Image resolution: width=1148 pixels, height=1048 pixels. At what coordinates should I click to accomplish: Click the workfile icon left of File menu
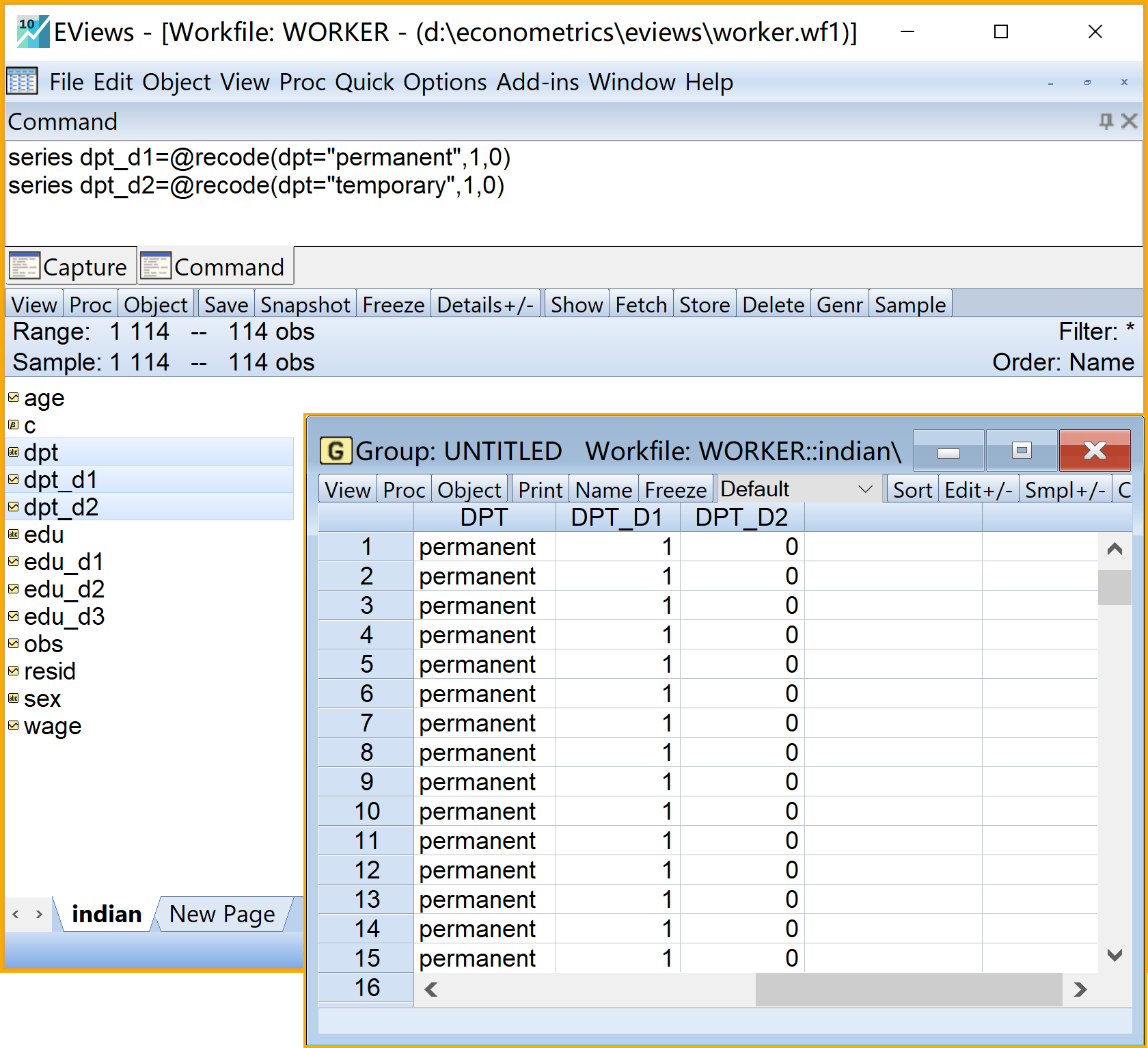(22, 82)
